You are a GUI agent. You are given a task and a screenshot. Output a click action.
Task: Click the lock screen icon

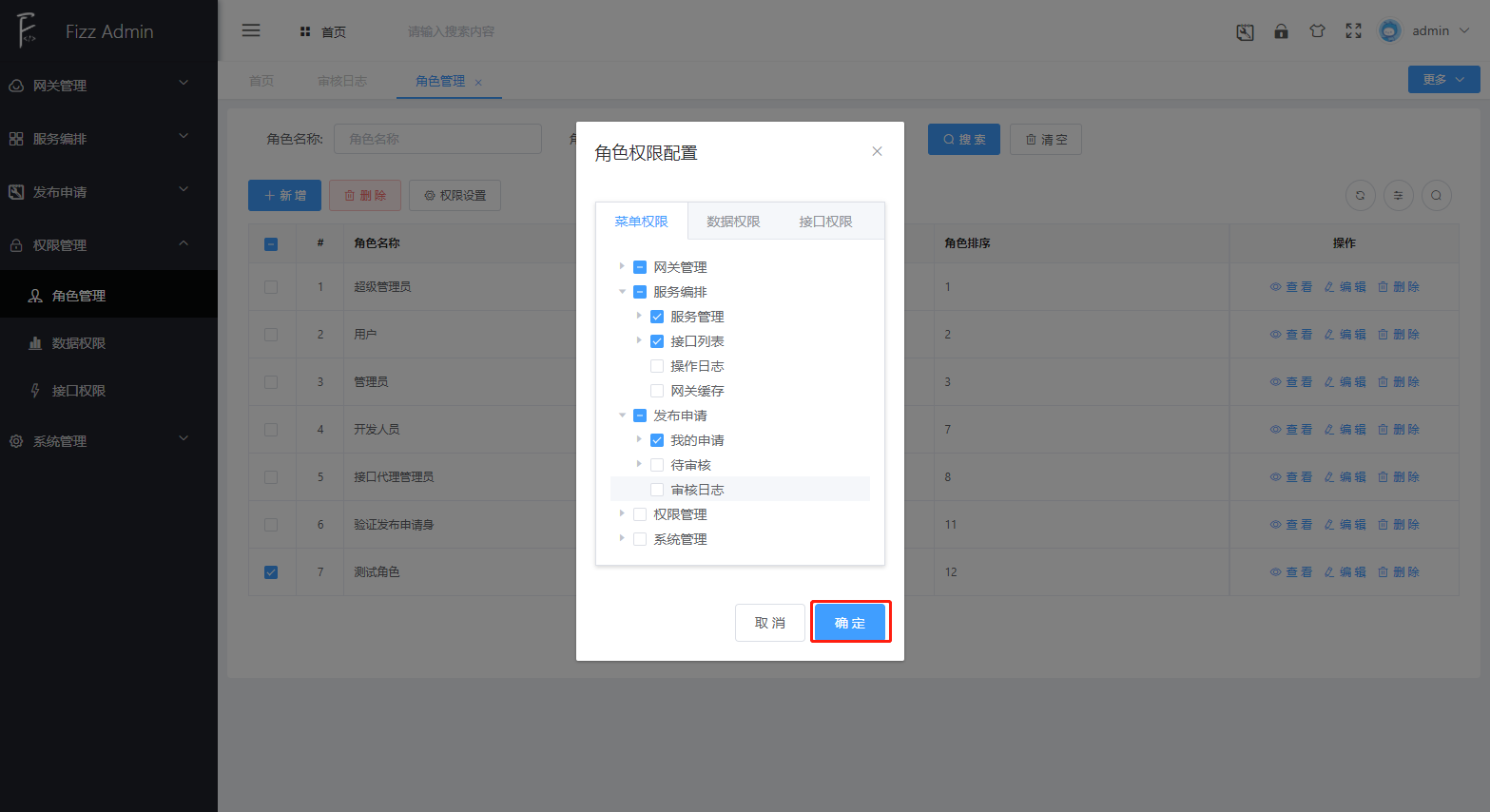1281,31
